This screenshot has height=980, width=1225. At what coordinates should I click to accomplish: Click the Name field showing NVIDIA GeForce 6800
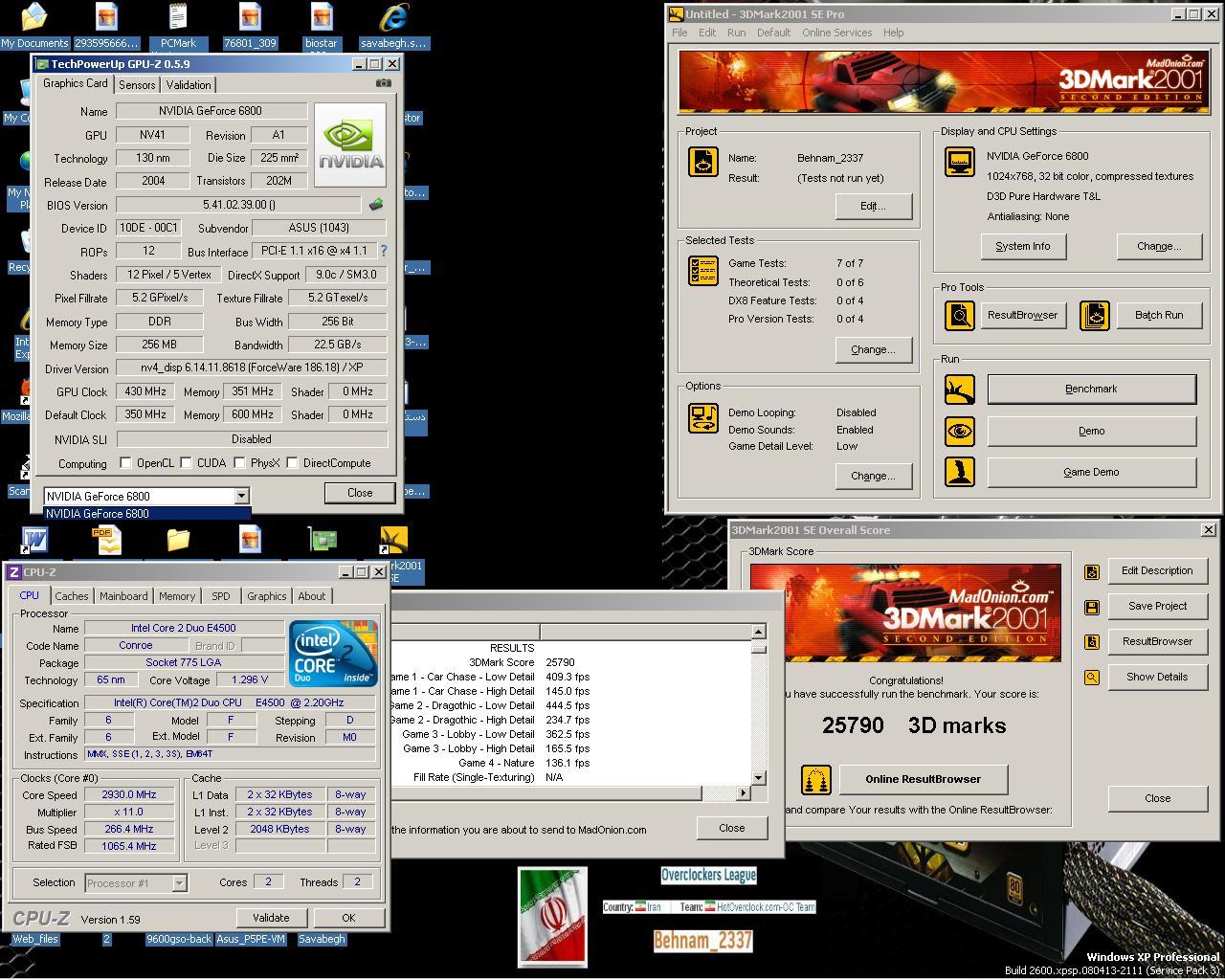click(x=212, y=111)
